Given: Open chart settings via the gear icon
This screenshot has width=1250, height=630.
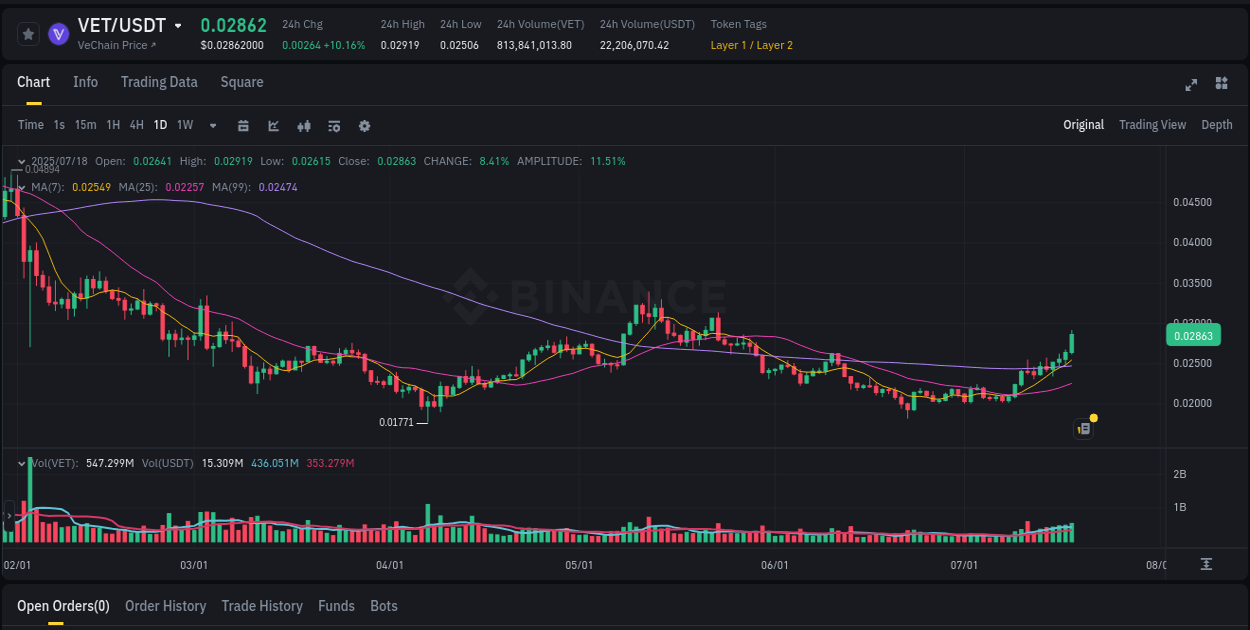Looking at the screenshot, I should (364, 126).
